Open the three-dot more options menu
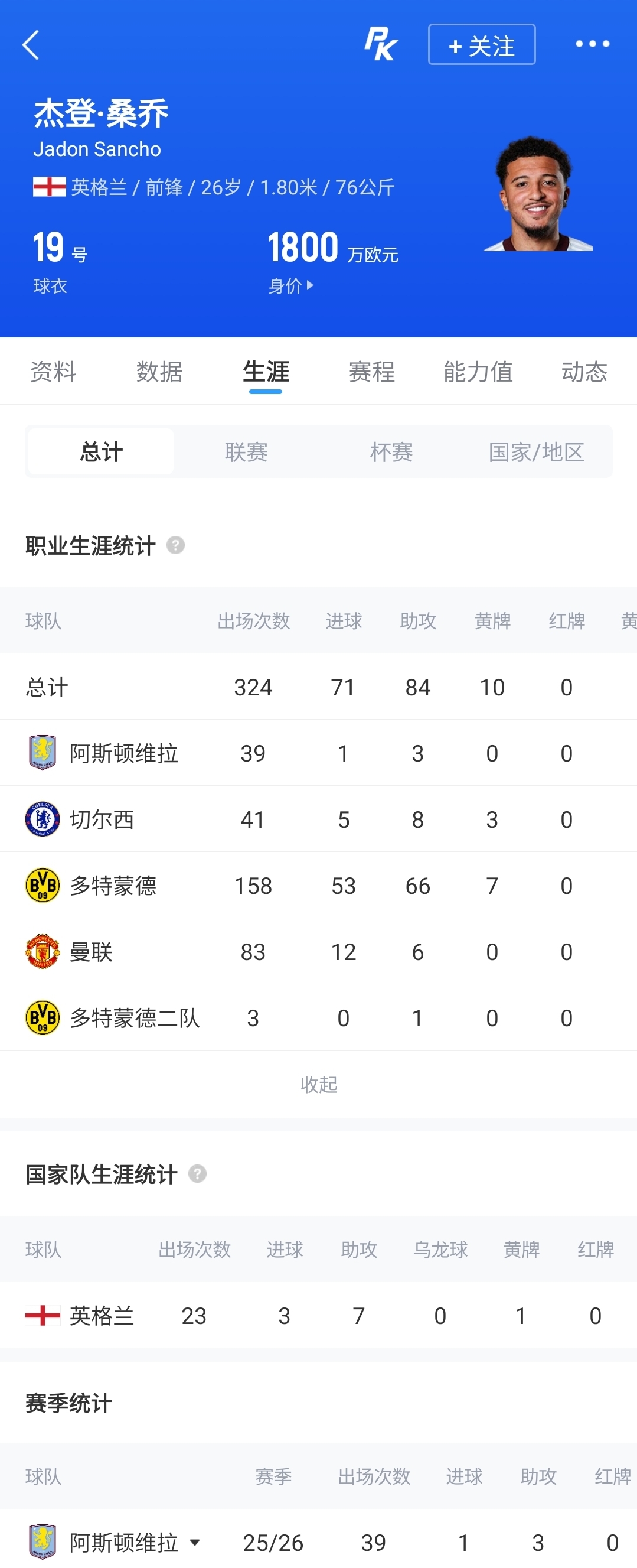 coord(593,44)
